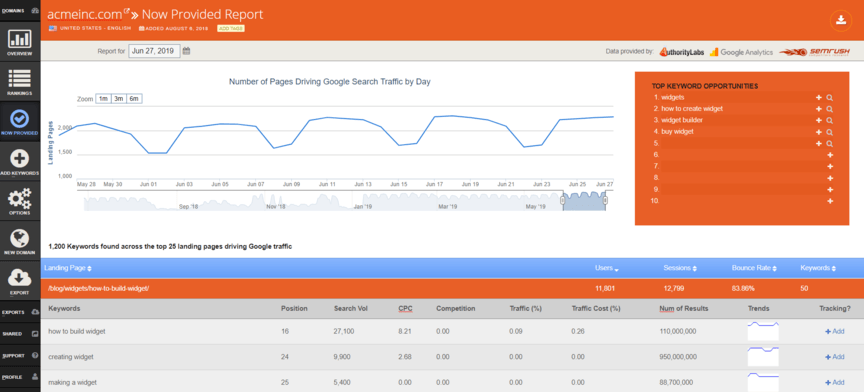Click the Export cloud download icon
Screen dimensions: 864x392
coord(20,278)
